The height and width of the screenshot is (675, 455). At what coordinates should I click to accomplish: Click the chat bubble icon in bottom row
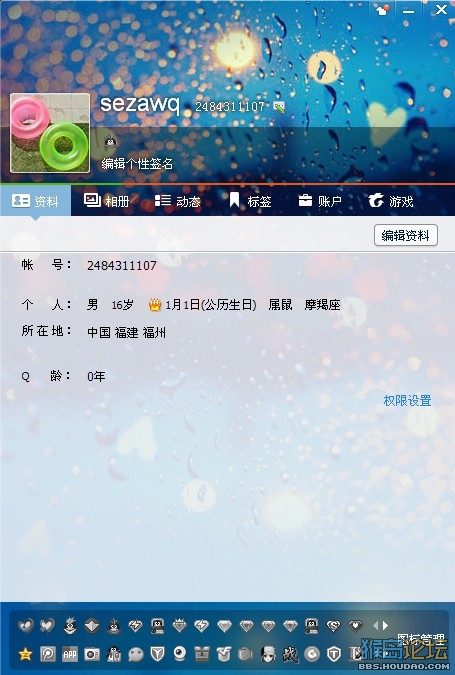[136, 655]
